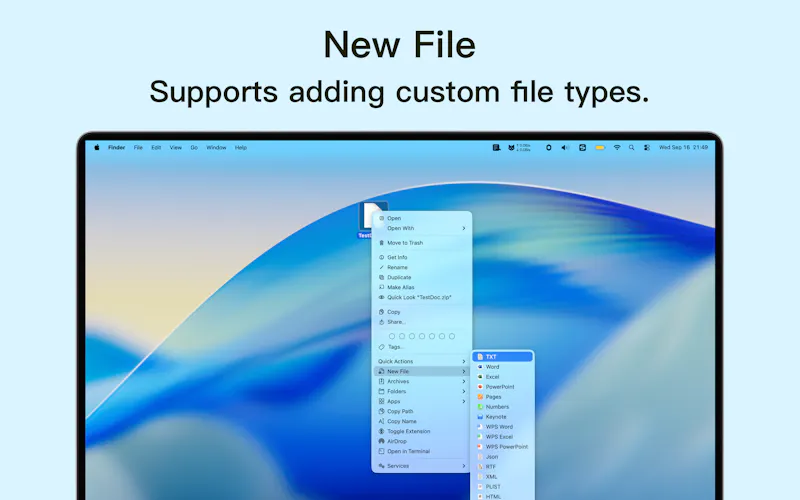The width and height of the screenshot is (800, 500).
Task: Expand the New File submenu arrow
Action: click(x=464, y=371)
